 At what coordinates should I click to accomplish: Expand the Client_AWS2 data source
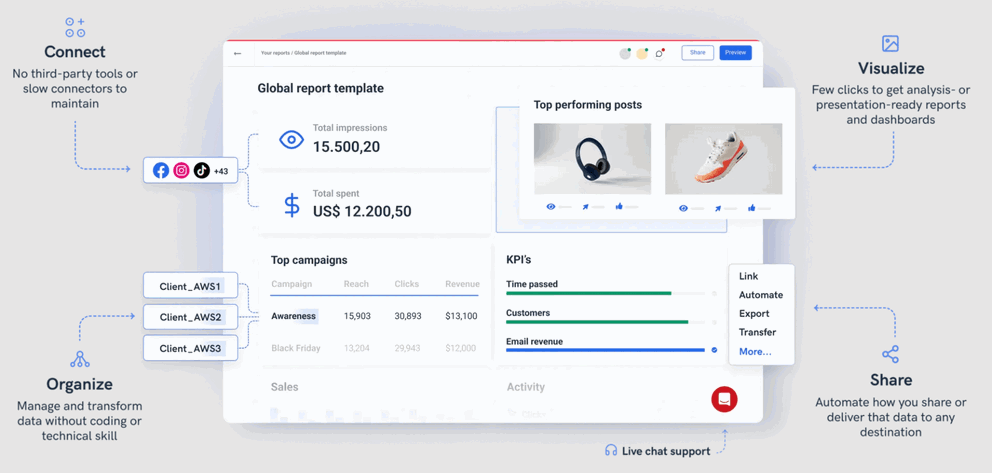190,317
